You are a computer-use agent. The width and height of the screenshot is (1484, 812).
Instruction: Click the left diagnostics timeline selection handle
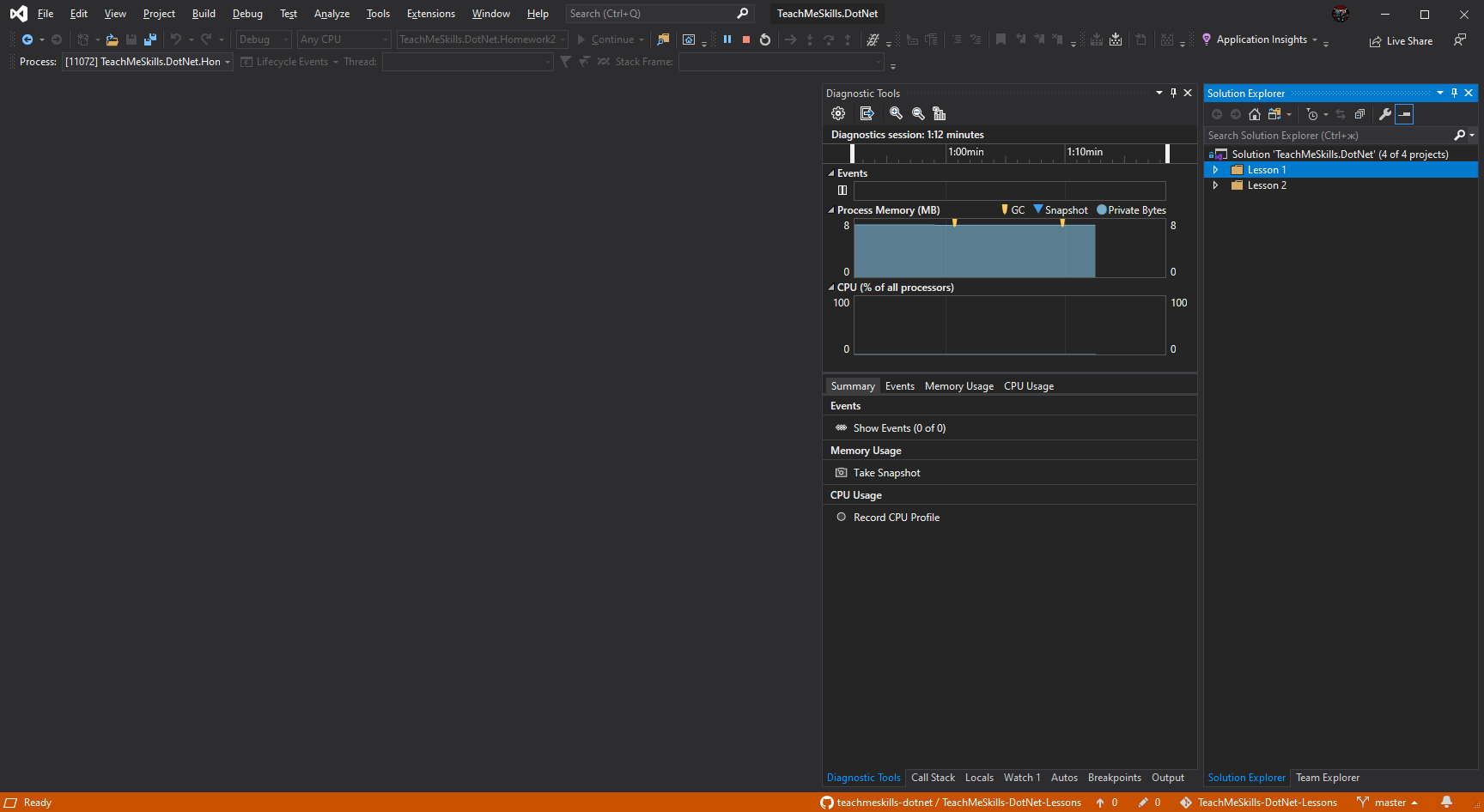pyautogui.click(x=852, y=153)
